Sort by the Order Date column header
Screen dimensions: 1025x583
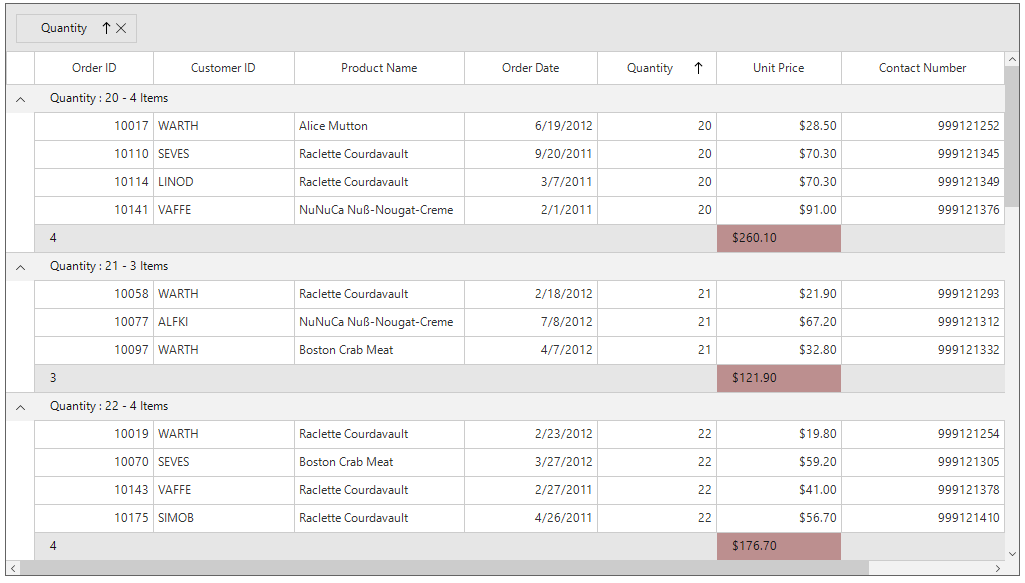(530, 67)
